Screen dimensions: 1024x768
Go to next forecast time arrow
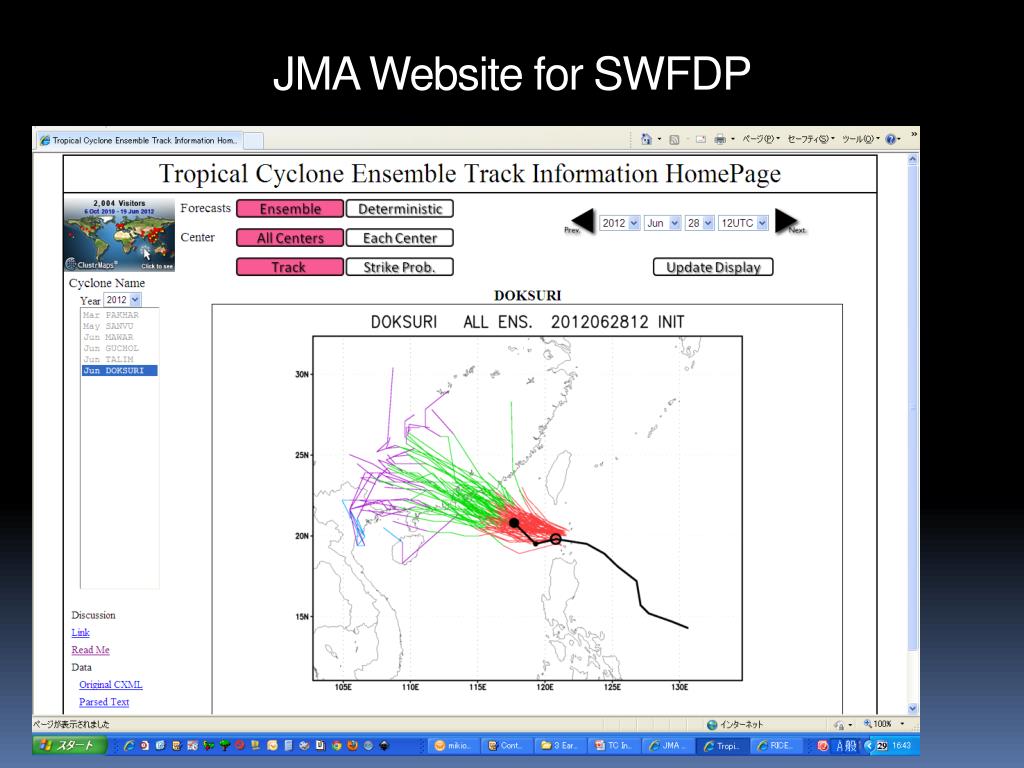pos(790,222)
